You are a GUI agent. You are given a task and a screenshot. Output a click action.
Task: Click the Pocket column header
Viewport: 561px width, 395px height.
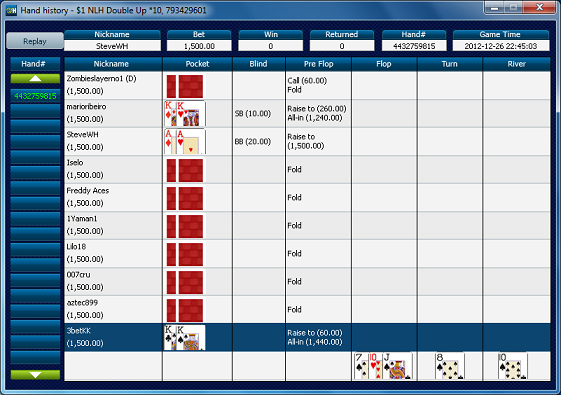point(197,64)
